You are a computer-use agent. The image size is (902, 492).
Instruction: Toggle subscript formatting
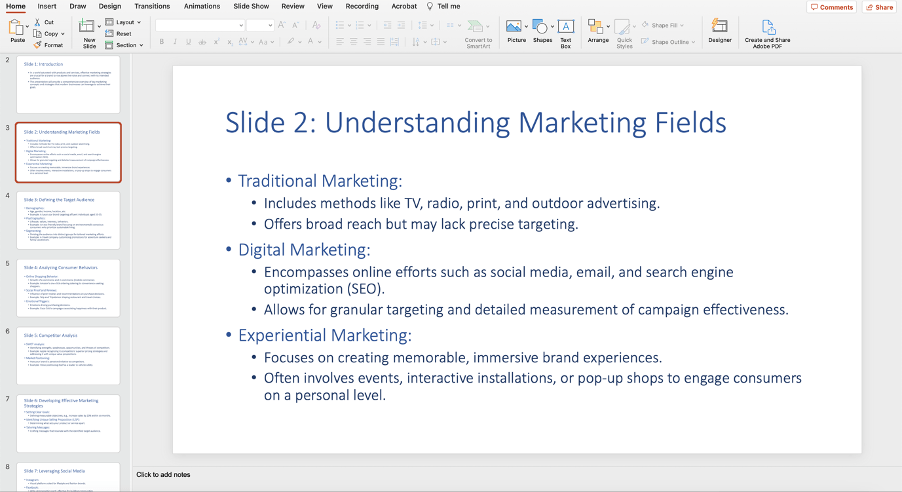230,41
